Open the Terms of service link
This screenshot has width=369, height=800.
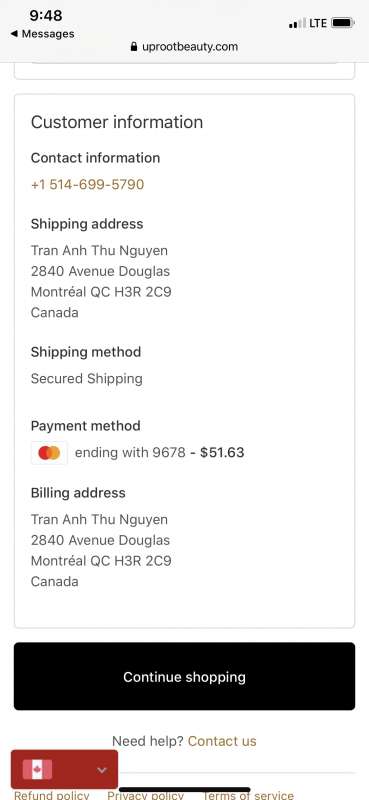tap(248, 795)
